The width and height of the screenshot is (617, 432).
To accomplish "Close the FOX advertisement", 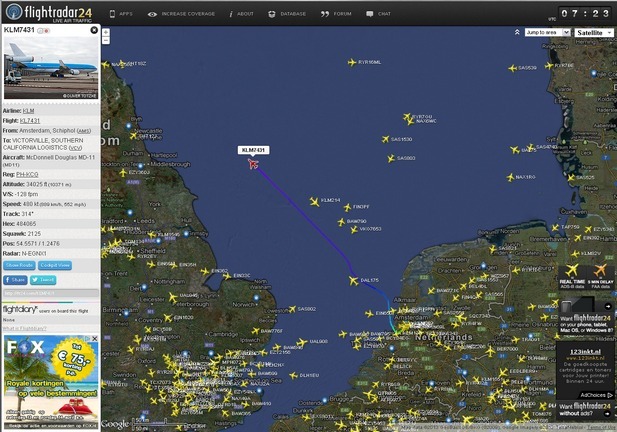I will (x=94, y=338).
